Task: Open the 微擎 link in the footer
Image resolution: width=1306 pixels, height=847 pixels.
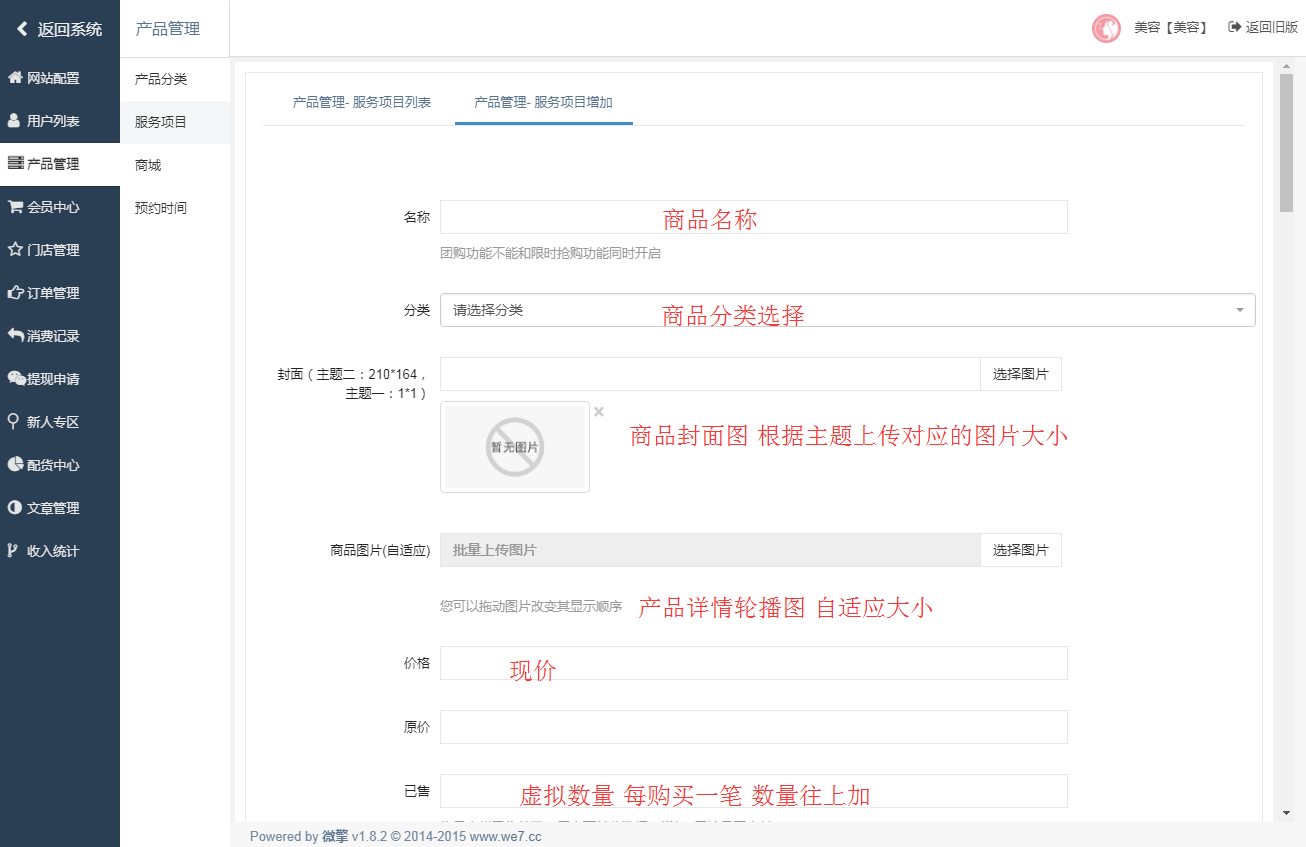Action: pyautogui.click(x=335, y=836)
